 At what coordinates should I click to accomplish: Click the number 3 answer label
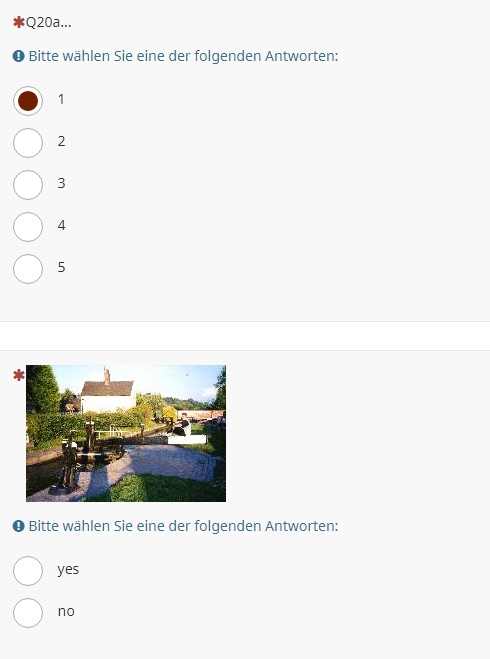pos(61,183)
